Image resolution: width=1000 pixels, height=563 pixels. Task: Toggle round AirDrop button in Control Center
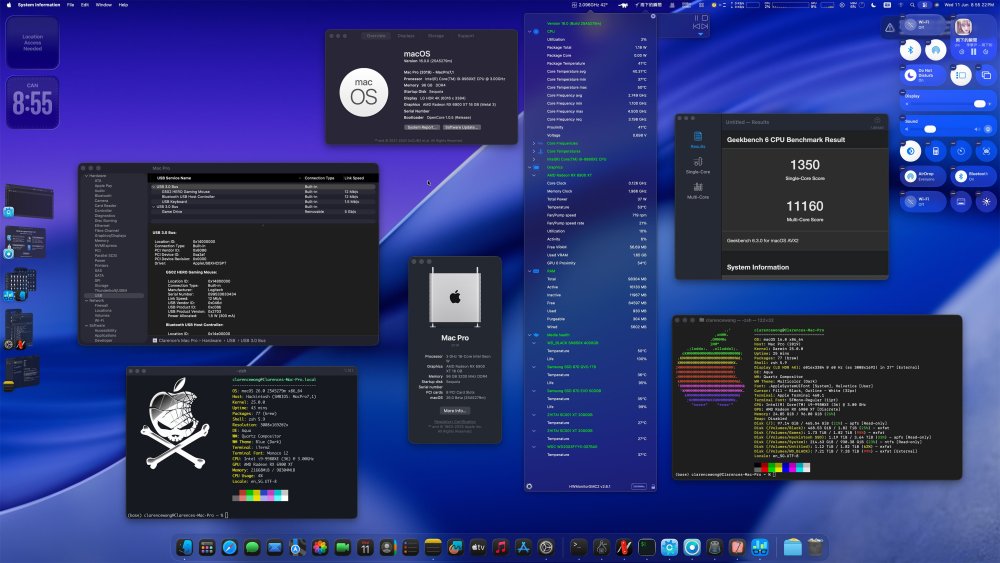(936, 50)
